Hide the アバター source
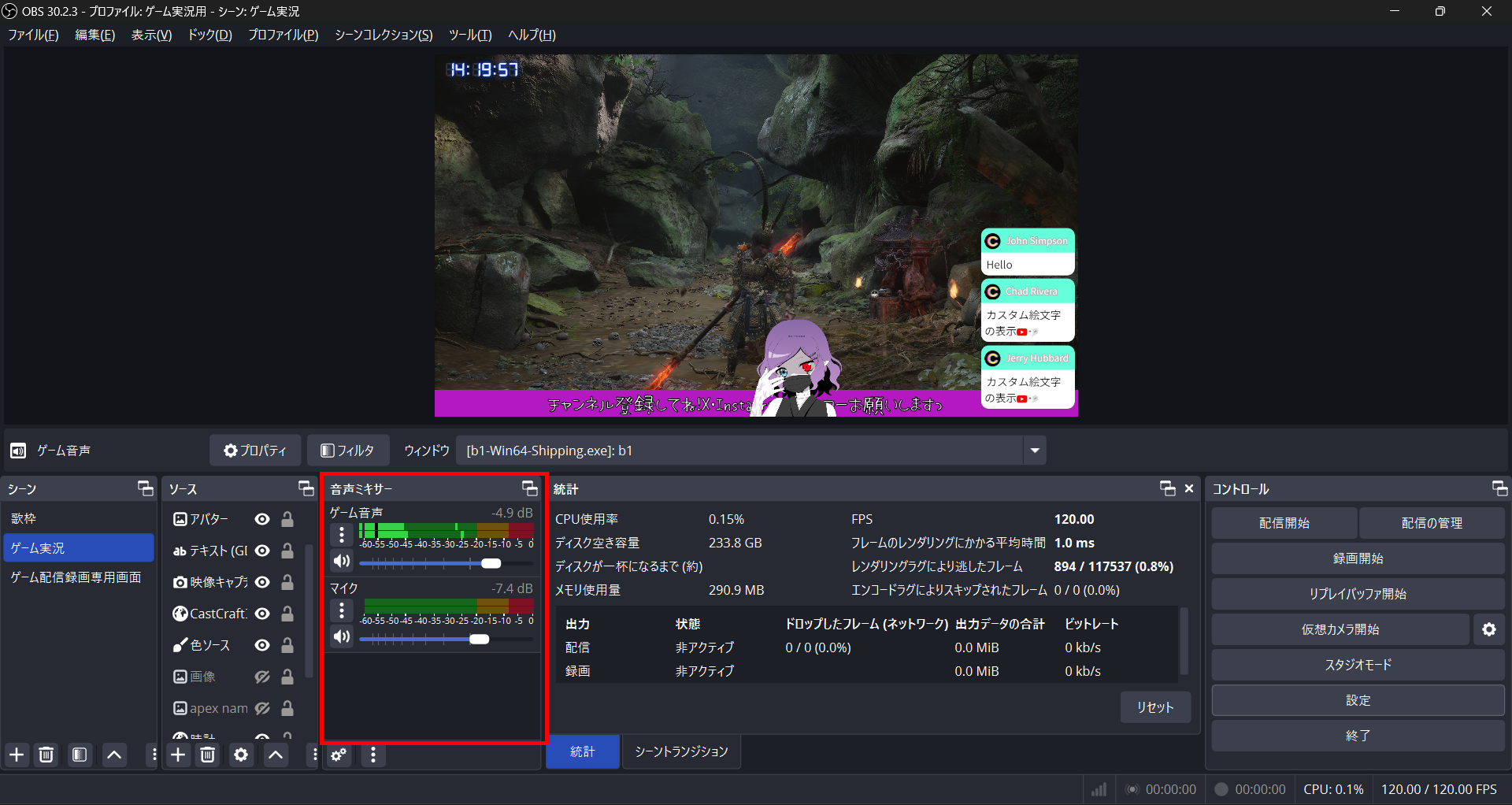 coord(262,519)
